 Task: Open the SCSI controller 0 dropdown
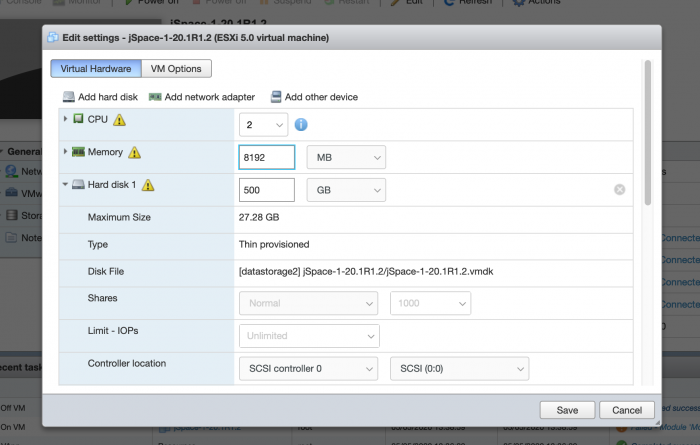click(308, 369)
